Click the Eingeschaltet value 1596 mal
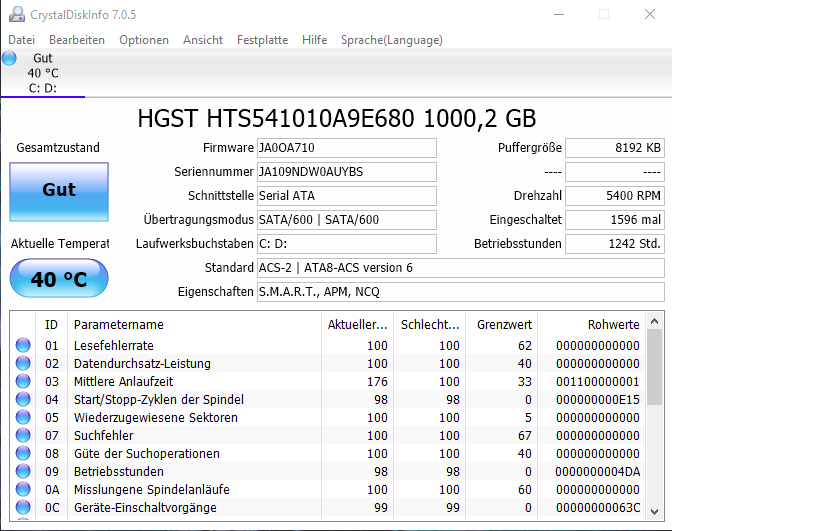Screen dimensions: 819x531 [x=615, y=220]
